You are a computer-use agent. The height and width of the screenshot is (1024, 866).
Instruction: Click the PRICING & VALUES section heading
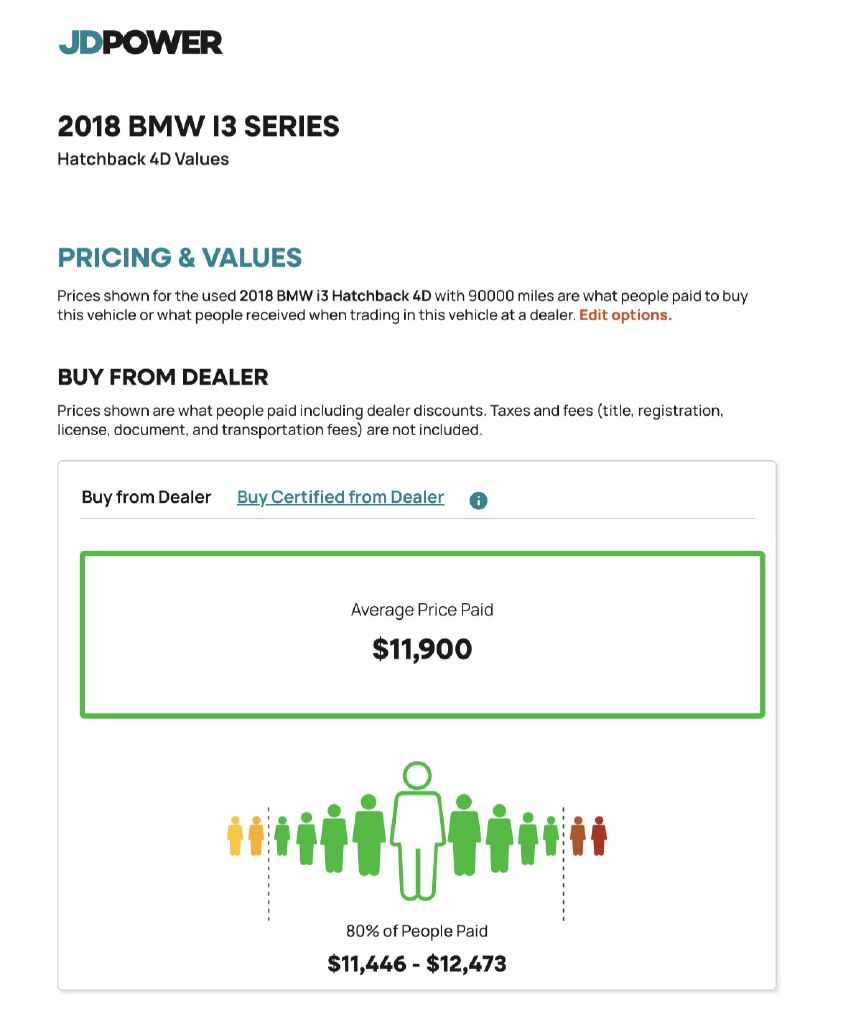180,257
